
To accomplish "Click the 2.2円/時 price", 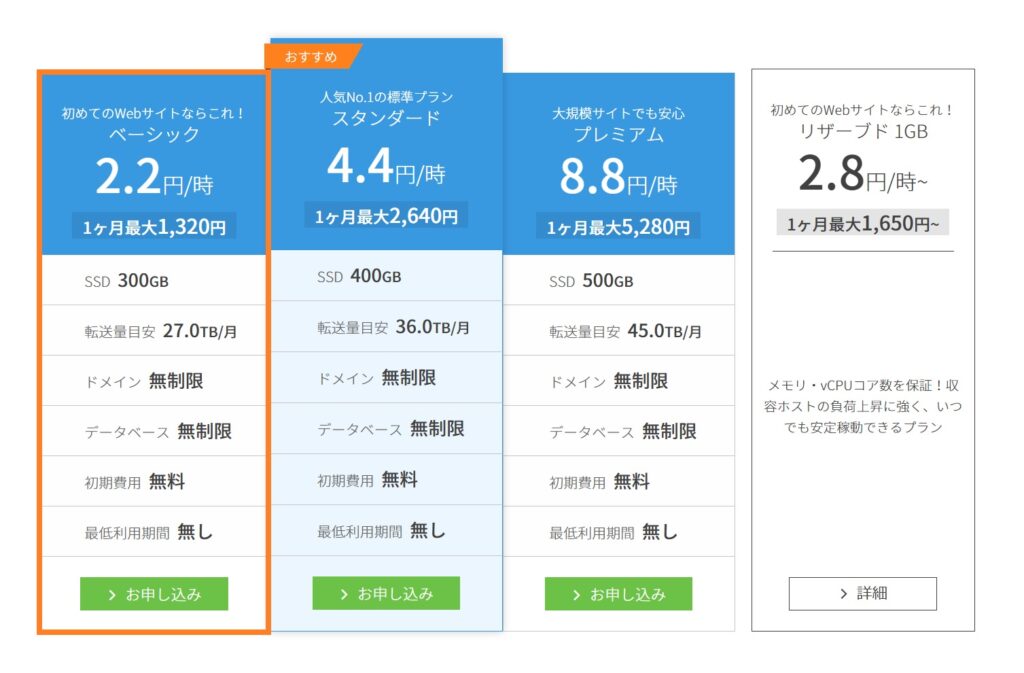I will [154, 177].
